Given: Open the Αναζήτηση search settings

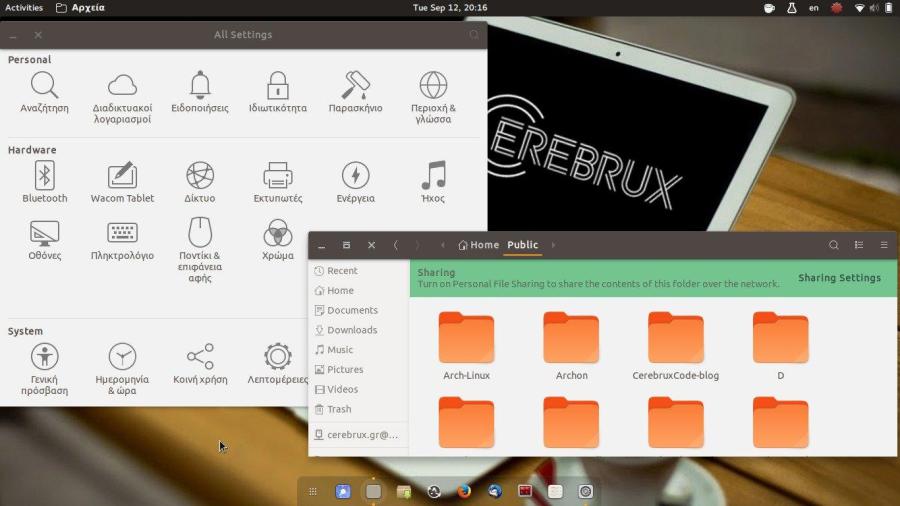Looking at the screenshot, I should point(44,92).
